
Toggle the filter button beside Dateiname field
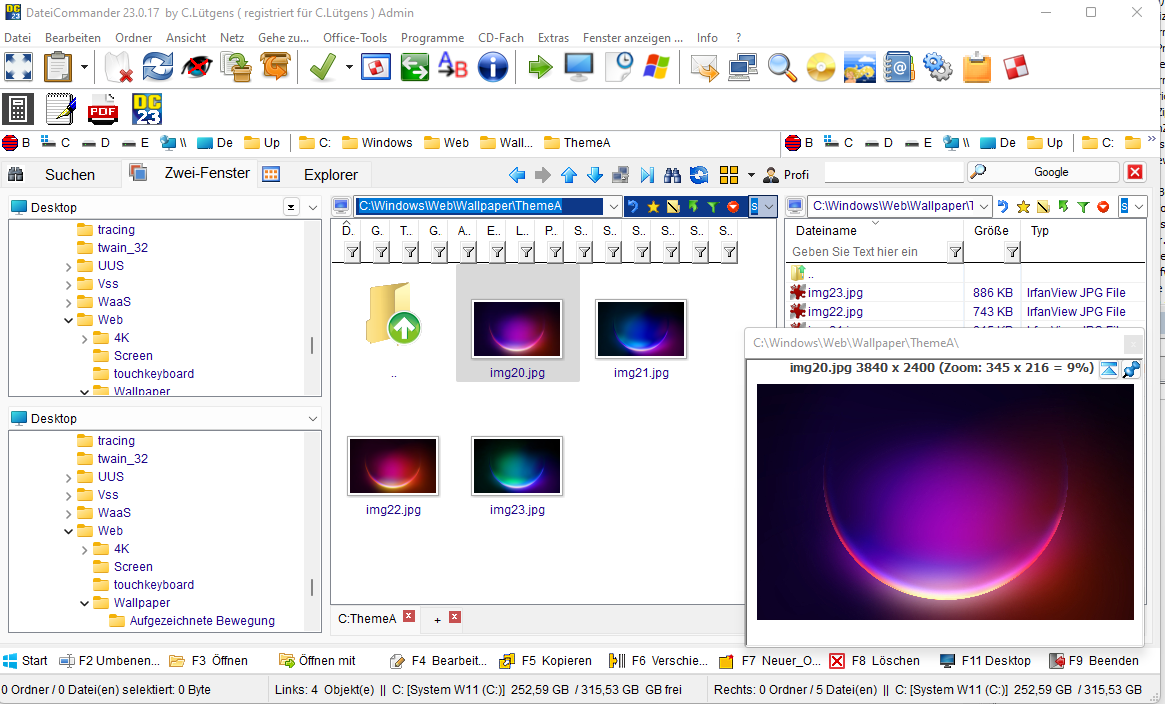point(955,252)
